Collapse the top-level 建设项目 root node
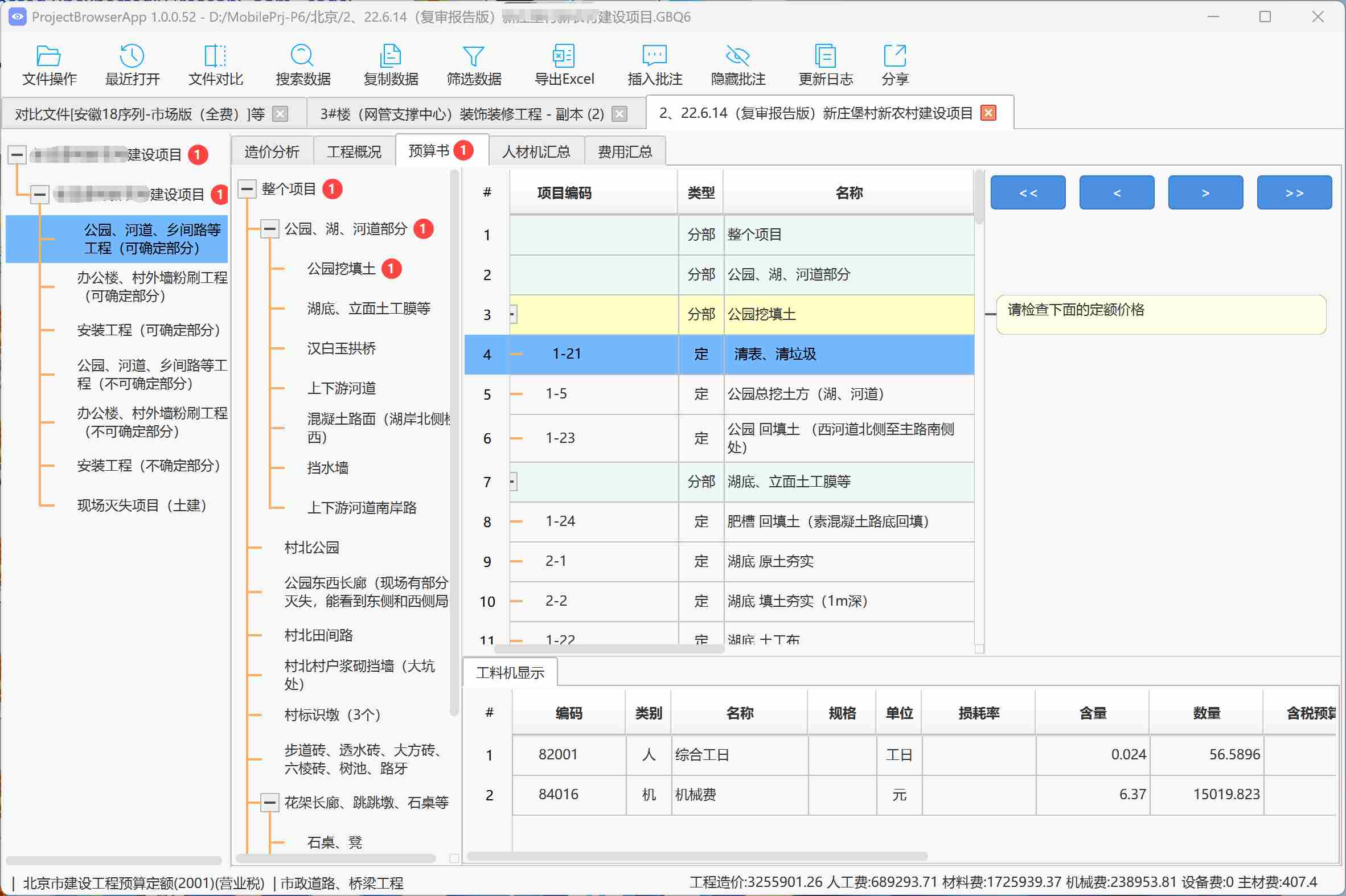Screen dimensions: 1346x896 tap(17, 154)
